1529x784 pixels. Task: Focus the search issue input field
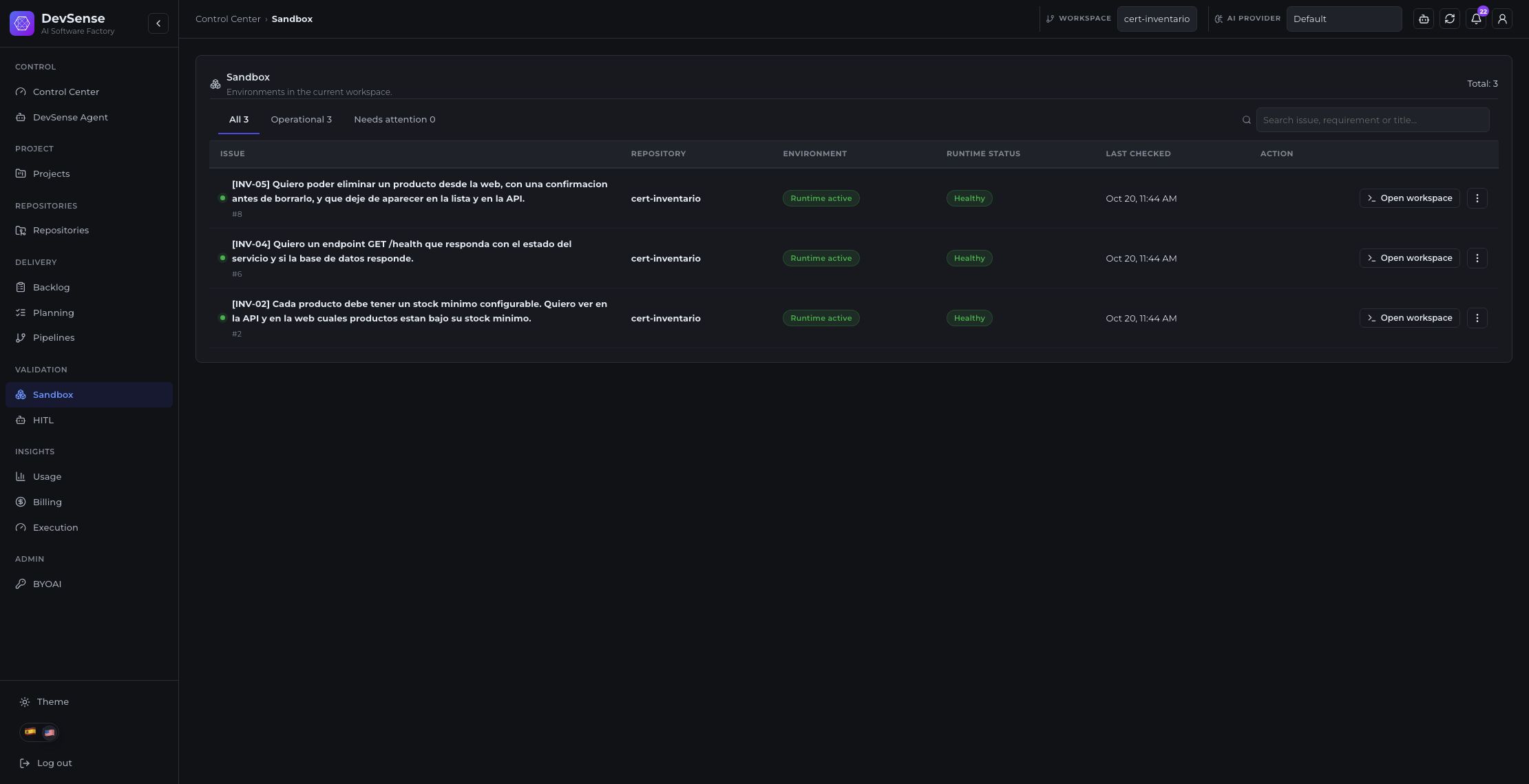pyautogui.click(x=1372, y=120)
